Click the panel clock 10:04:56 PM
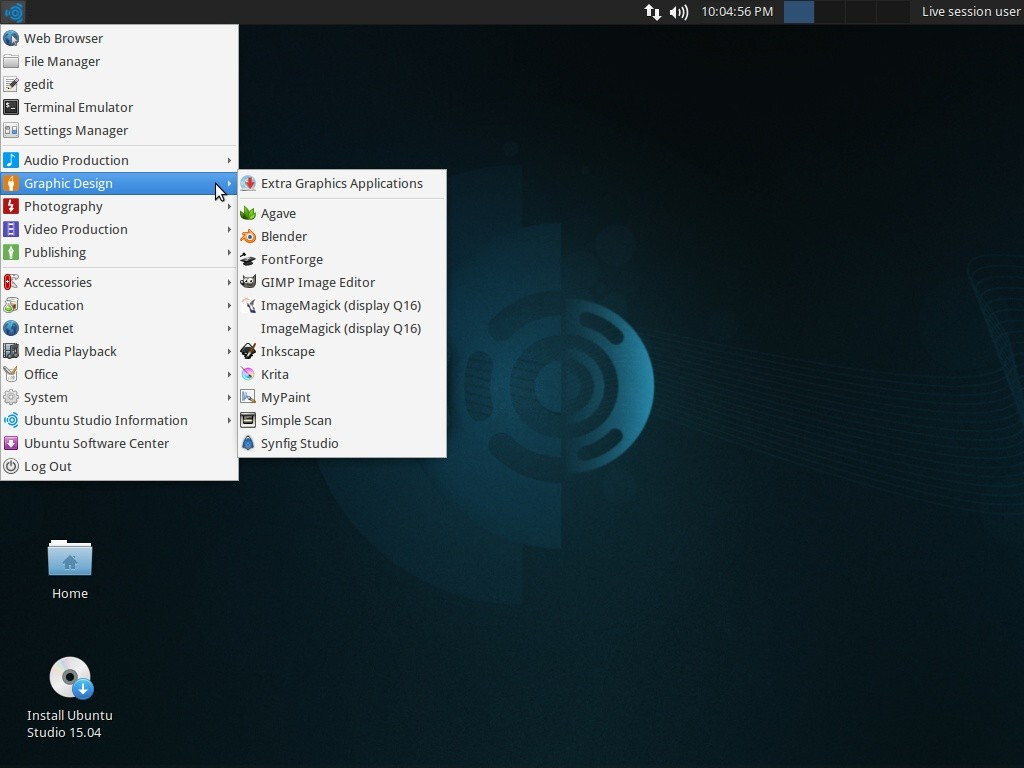 click(737, 12)
